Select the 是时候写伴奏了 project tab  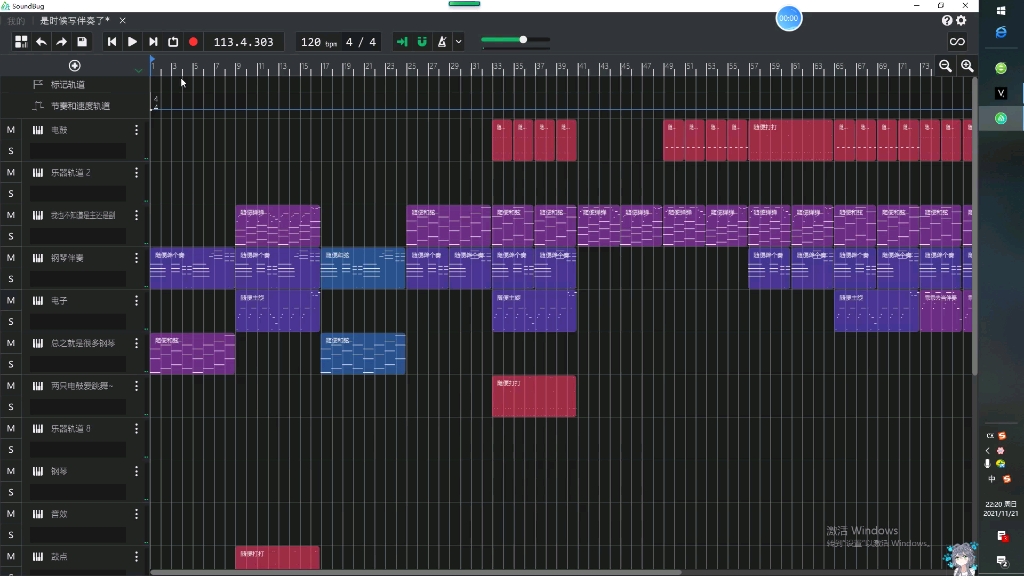(x=75, y=21)
